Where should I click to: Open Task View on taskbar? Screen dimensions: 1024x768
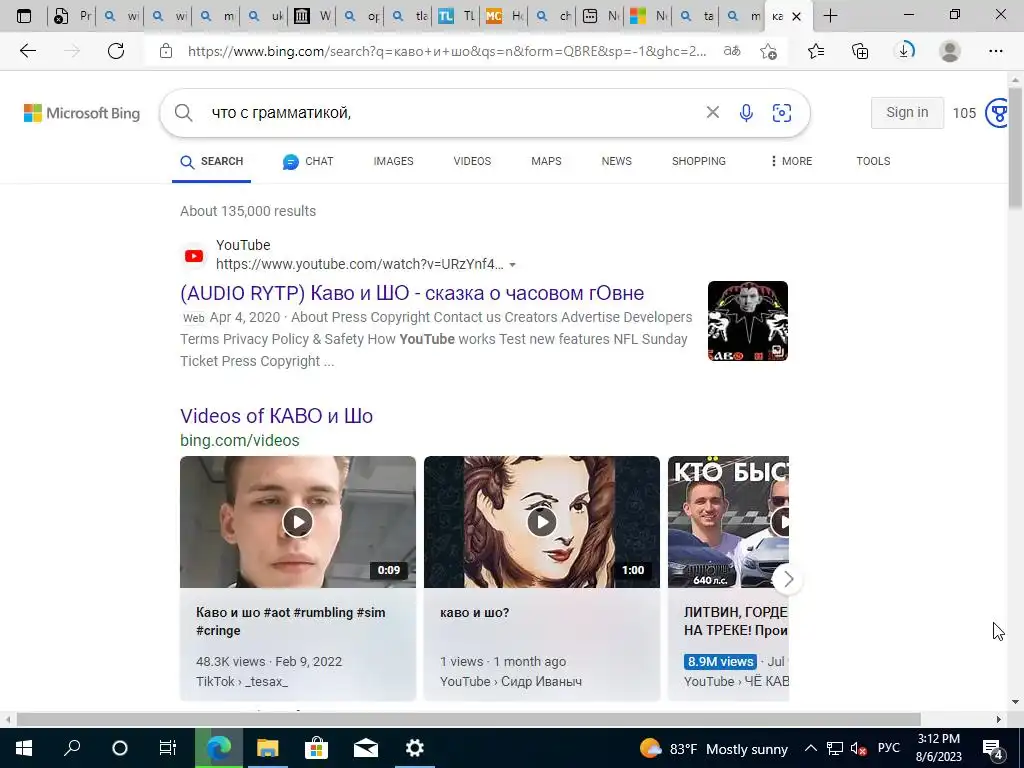coord(168,748)
